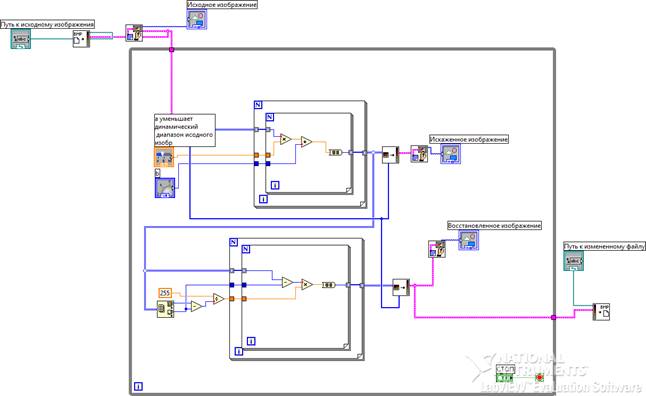
Task: Click the Путь к исходному изображения path terminal
Action: click(21, 39)
